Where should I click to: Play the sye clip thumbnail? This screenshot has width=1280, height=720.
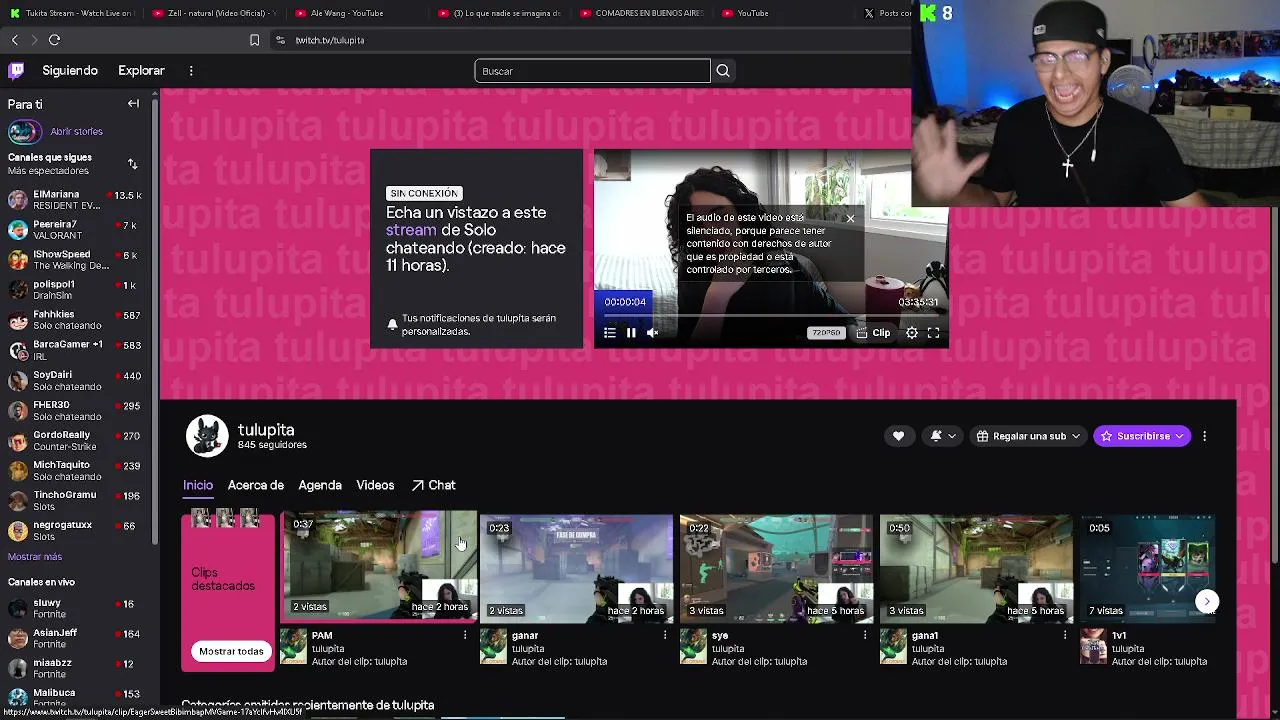(x=777, y=569)
